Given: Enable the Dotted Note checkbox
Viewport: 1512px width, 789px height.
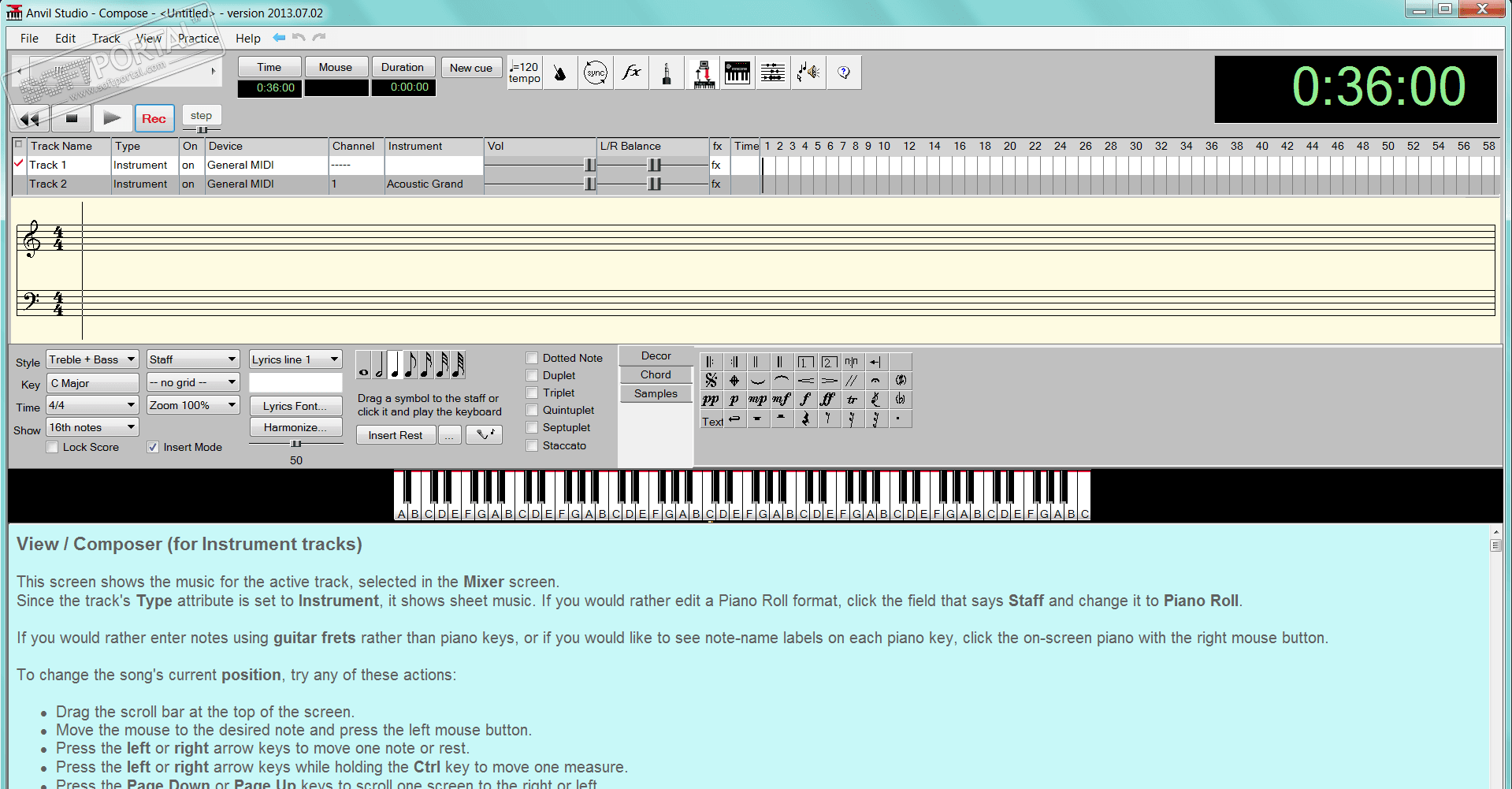Looking at the screenshot, I should tap(532, 358).
